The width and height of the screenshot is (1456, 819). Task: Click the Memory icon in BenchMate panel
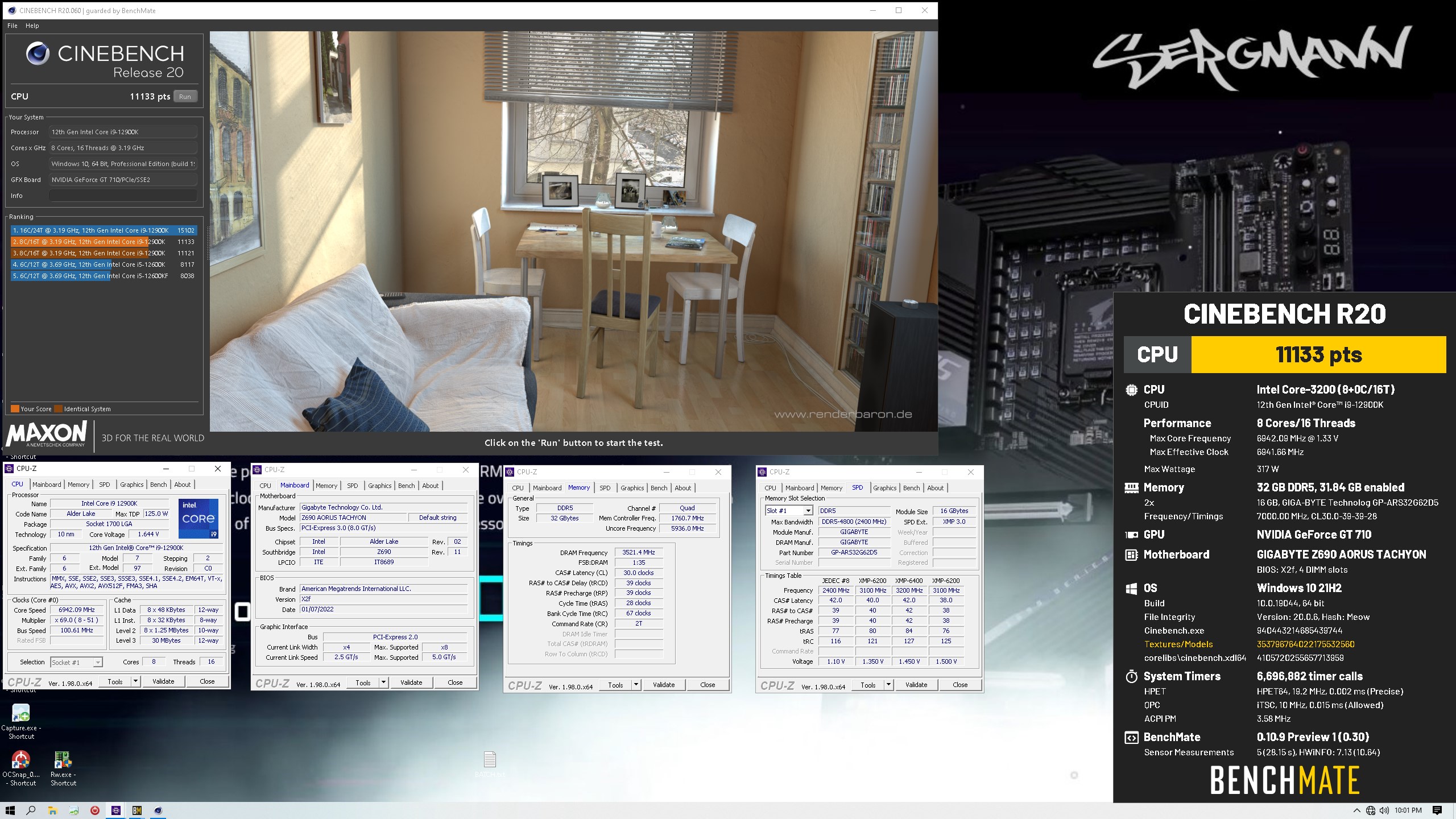click(x=1131, y=488)
